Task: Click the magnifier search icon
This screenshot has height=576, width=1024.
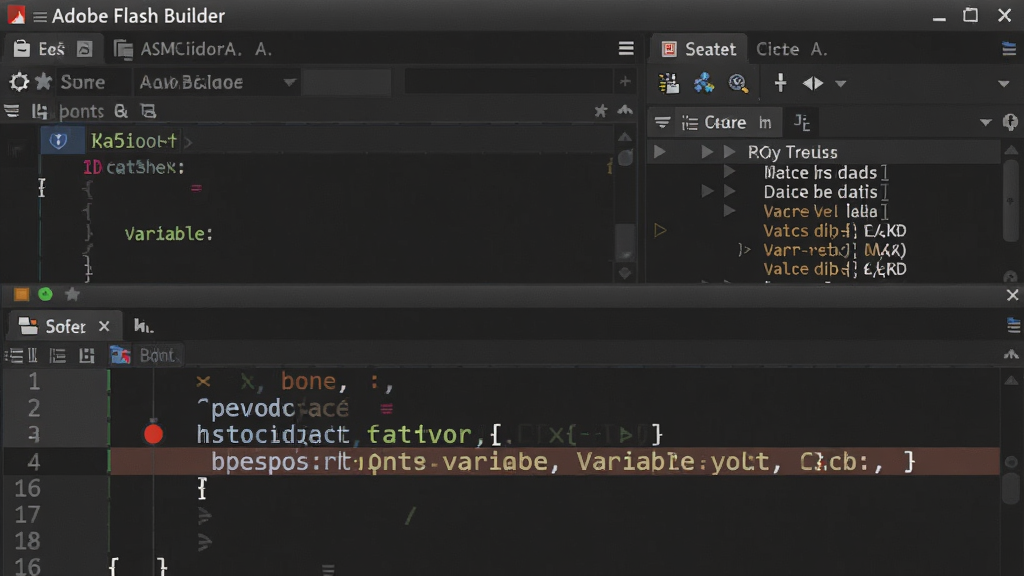Action: coord(738,83)
